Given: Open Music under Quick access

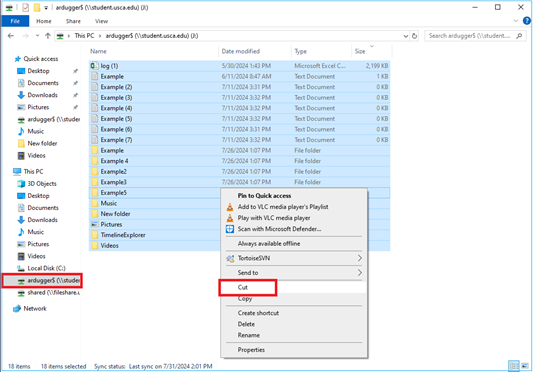Looking at the screenshot, I should point(35,131).
